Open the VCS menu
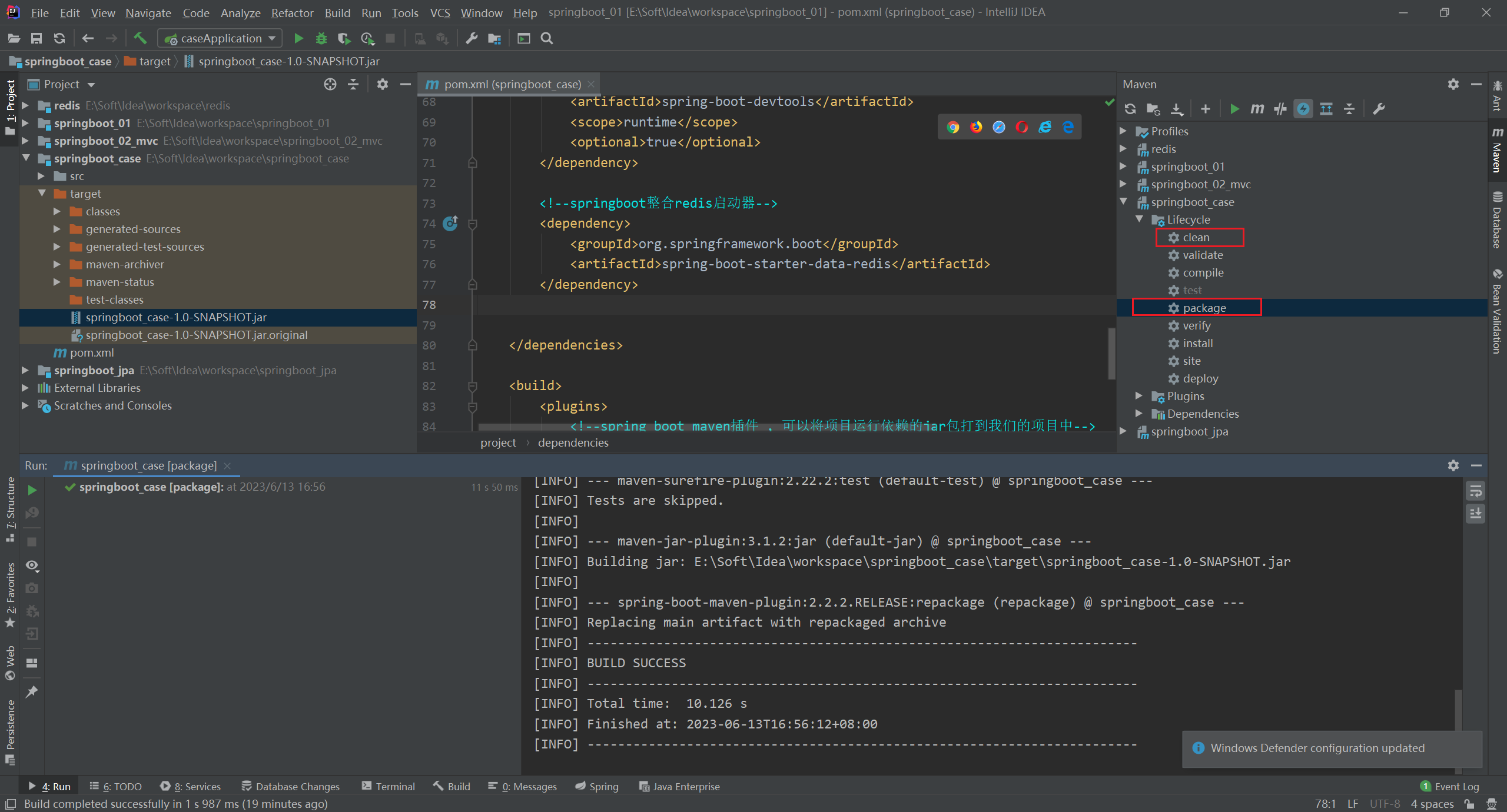1507x812 pixels. click(440, 12)
